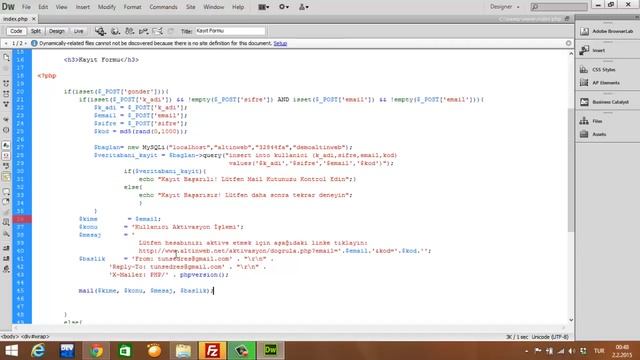
Task: Open the Adobe BrowserLab panel
Action: 607,31
